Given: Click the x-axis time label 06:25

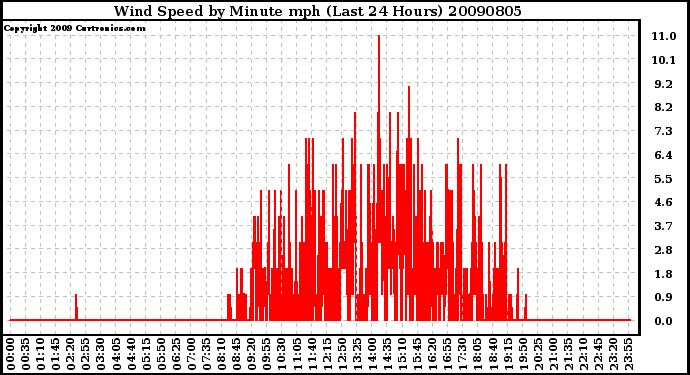Looking at the screenshot, I should [x=176, y=354].
